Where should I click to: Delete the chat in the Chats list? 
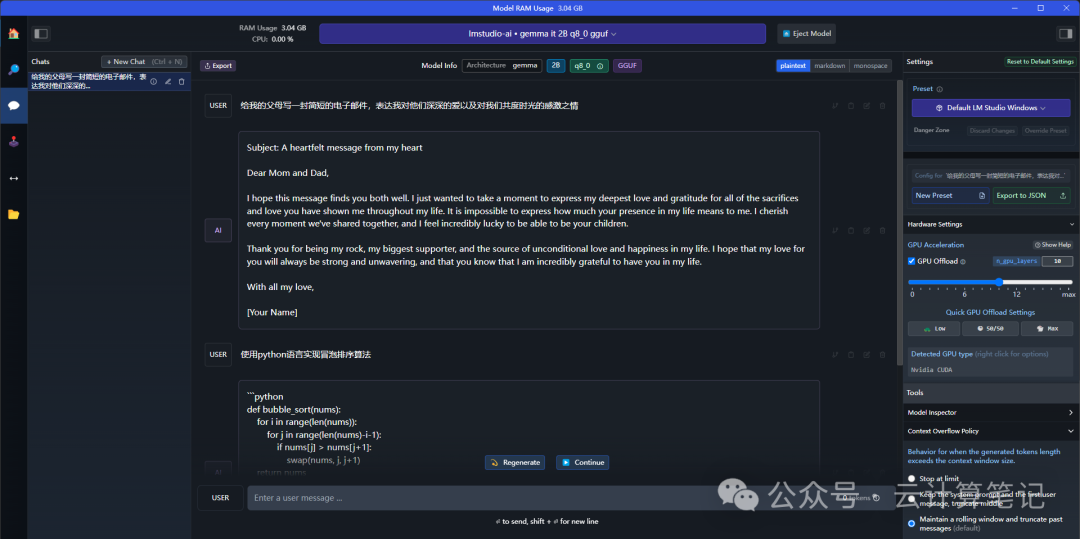[x=182, y=81]
